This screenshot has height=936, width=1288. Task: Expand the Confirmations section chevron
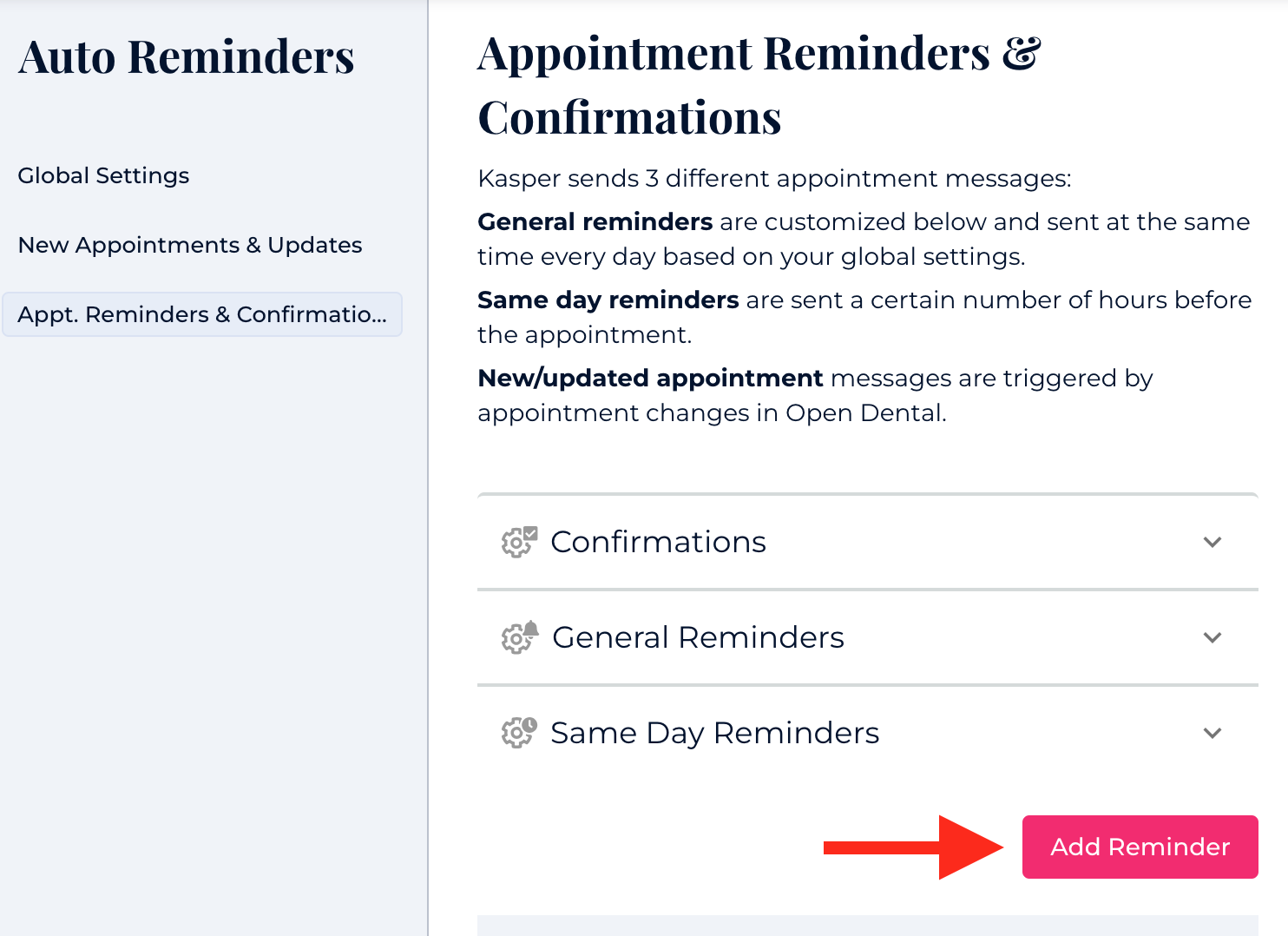1212,542
